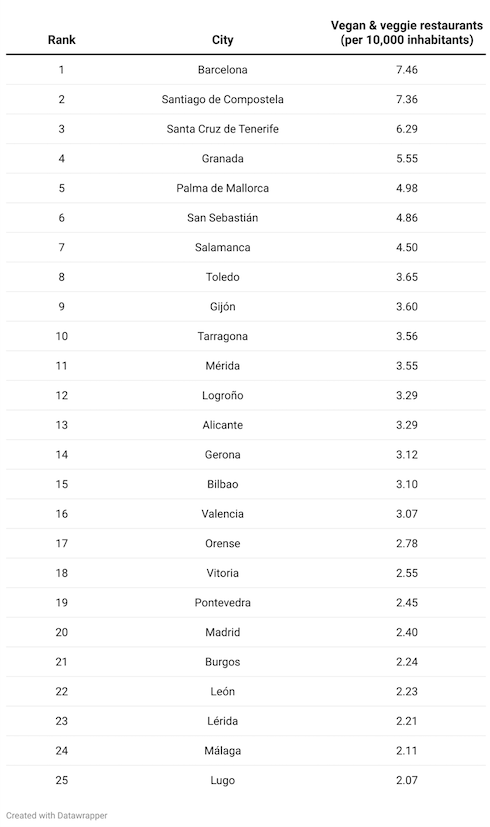Select the Granada city name
490x827 pixels.
tap(222, 158)
